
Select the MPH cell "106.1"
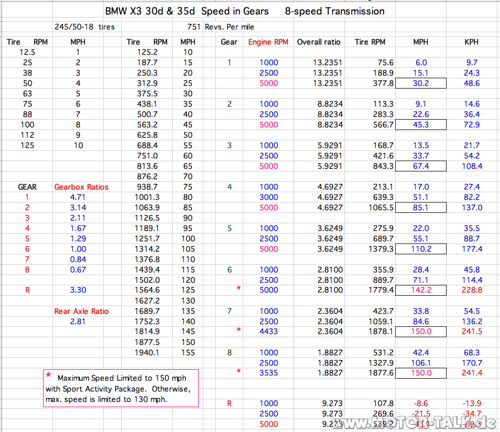point(421,363)
